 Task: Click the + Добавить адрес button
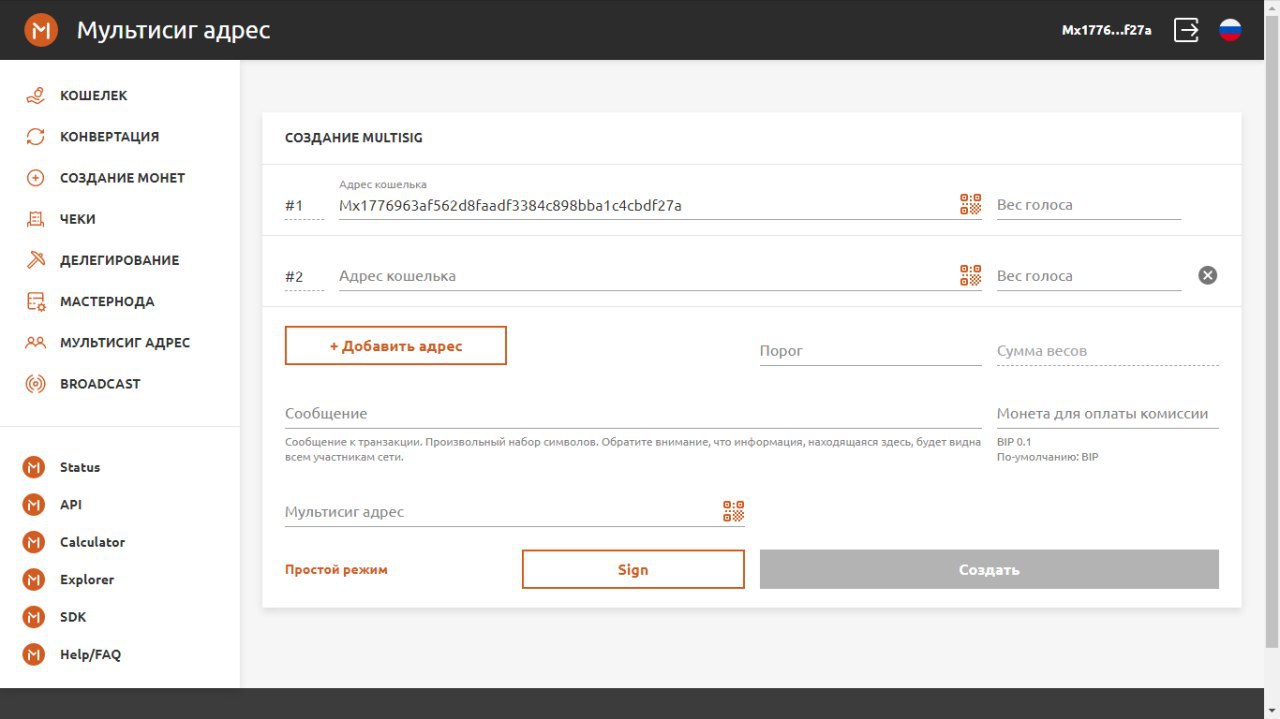point(396,346)
